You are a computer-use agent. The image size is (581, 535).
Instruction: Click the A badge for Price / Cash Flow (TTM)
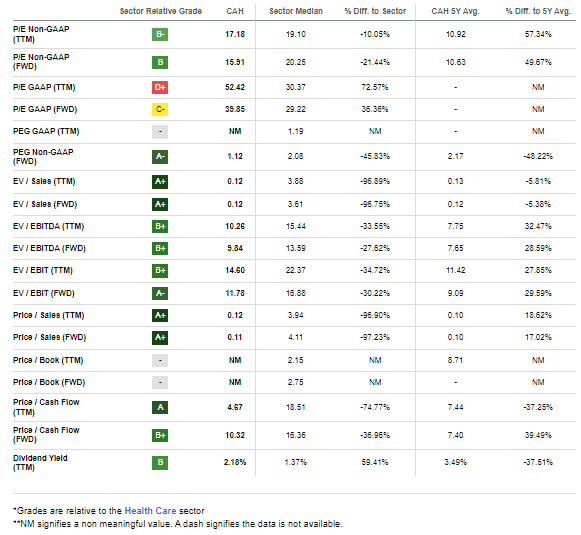point(160,408)
